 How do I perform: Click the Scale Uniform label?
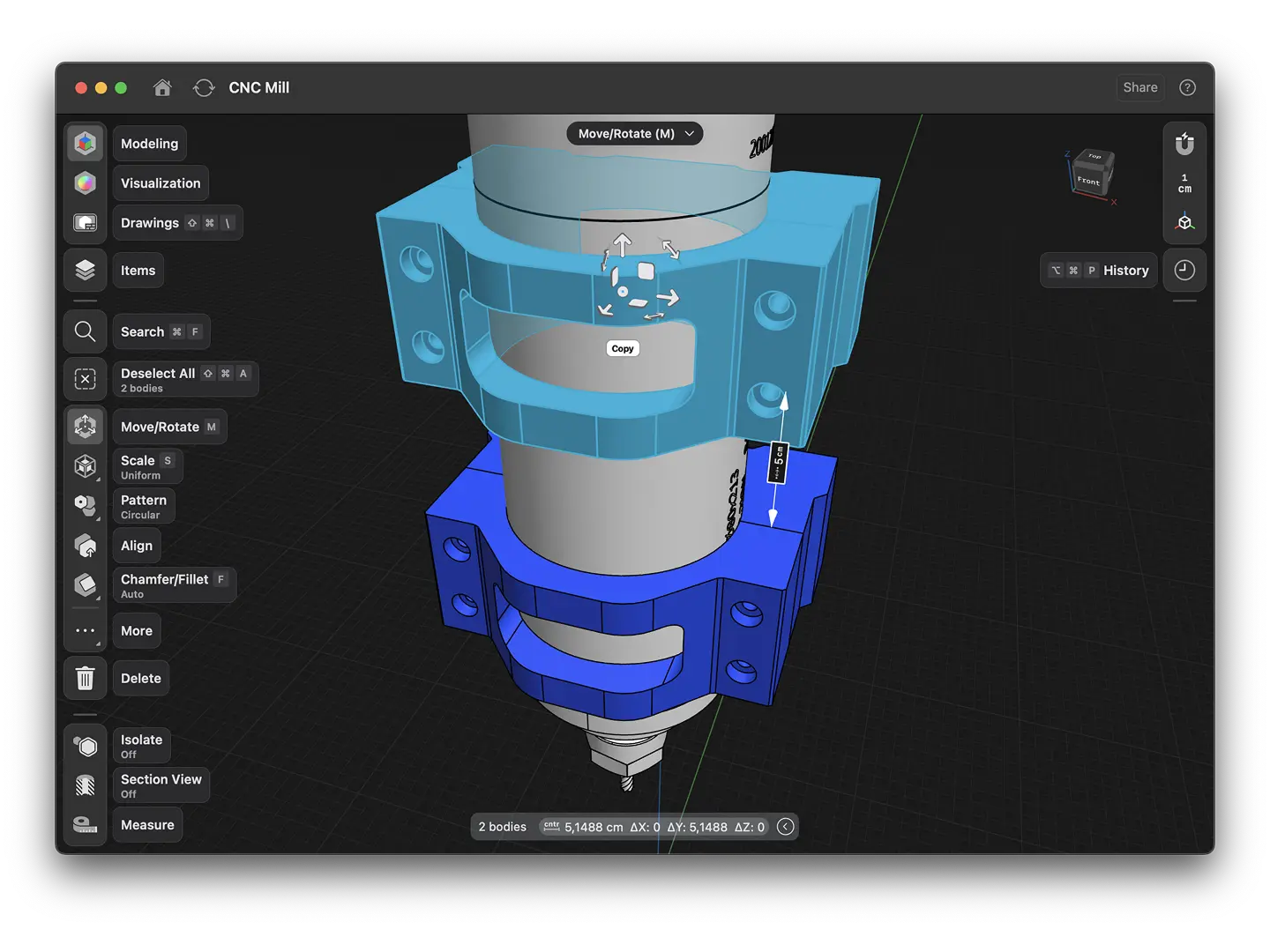pyautogui.click(x=147, y=466)
